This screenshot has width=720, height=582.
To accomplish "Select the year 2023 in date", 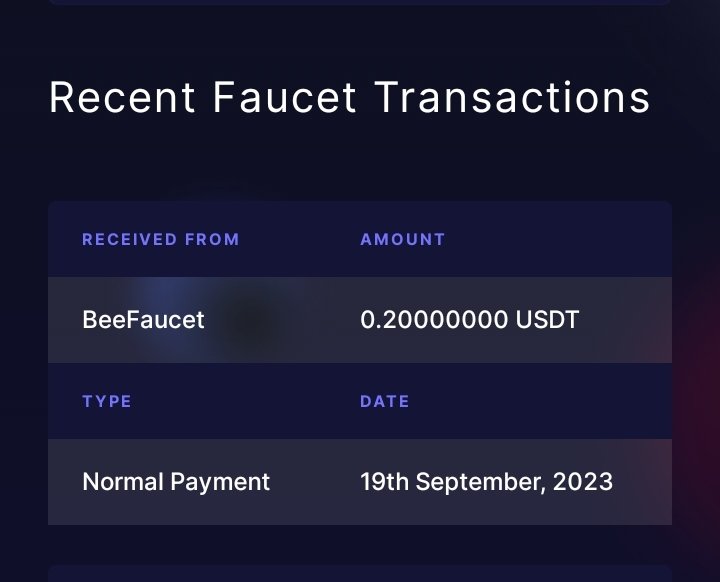I will (583, 482).
